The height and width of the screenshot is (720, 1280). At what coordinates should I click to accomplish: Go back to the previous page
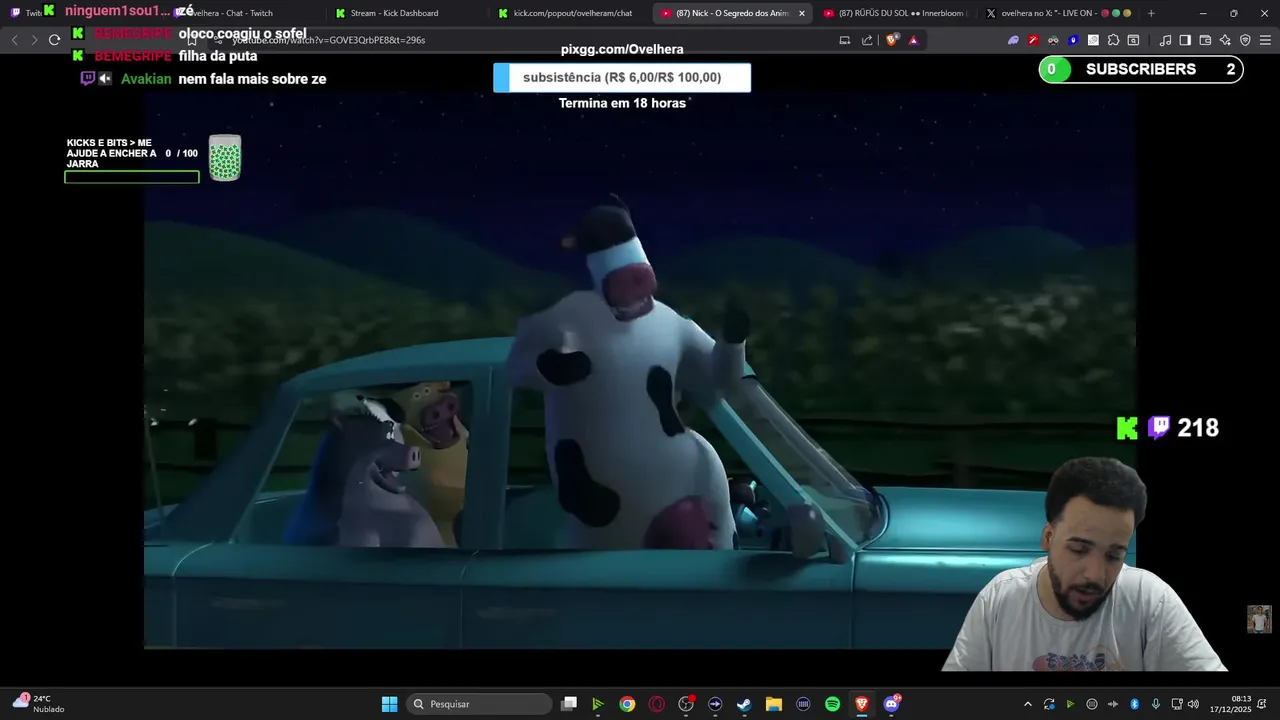[x=14, y=40]
